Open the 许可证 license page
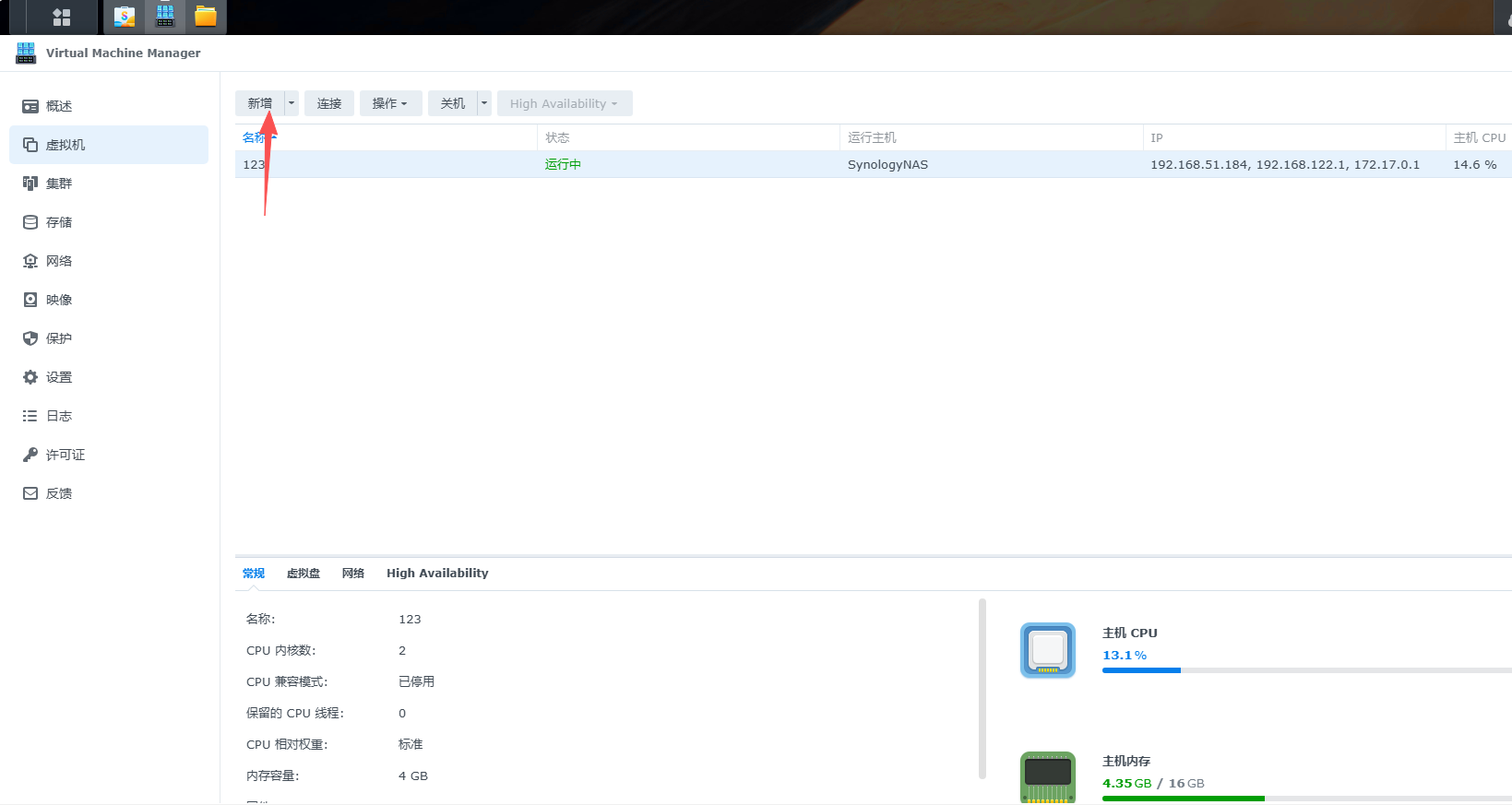The width and height of the screenshot is (1512, 805). pos(109,455)
